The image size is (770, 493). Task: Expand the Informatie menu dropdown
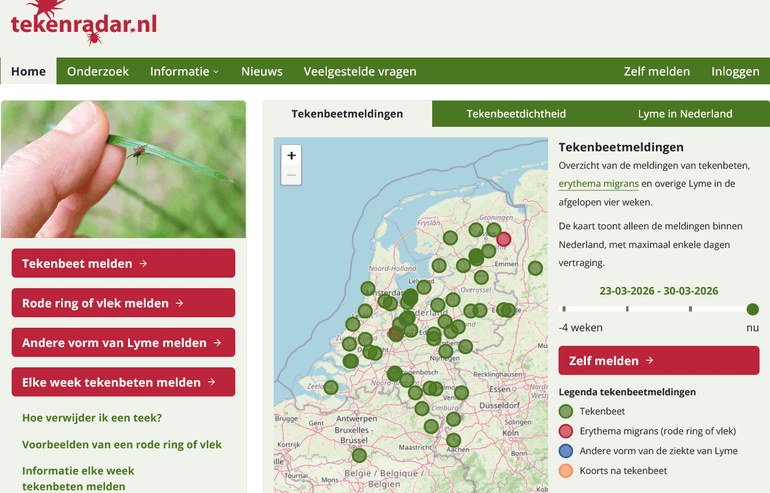point(184,72)
